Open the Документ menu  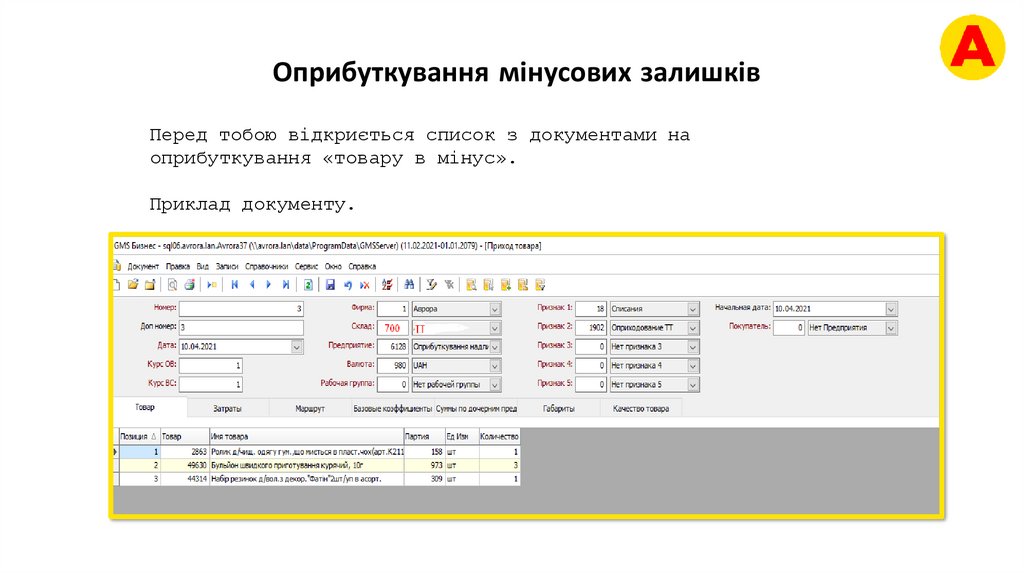tap(143, 266)
